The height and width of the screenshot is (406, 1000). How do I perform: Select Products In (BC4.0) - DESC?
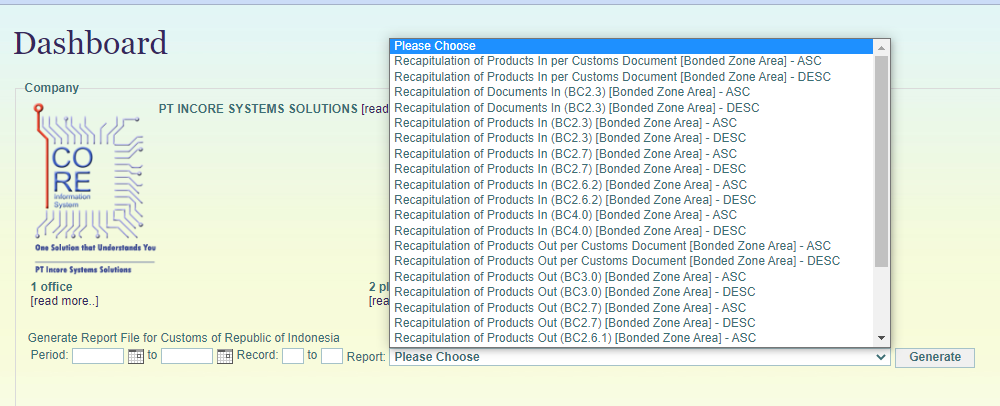point(632,231)
